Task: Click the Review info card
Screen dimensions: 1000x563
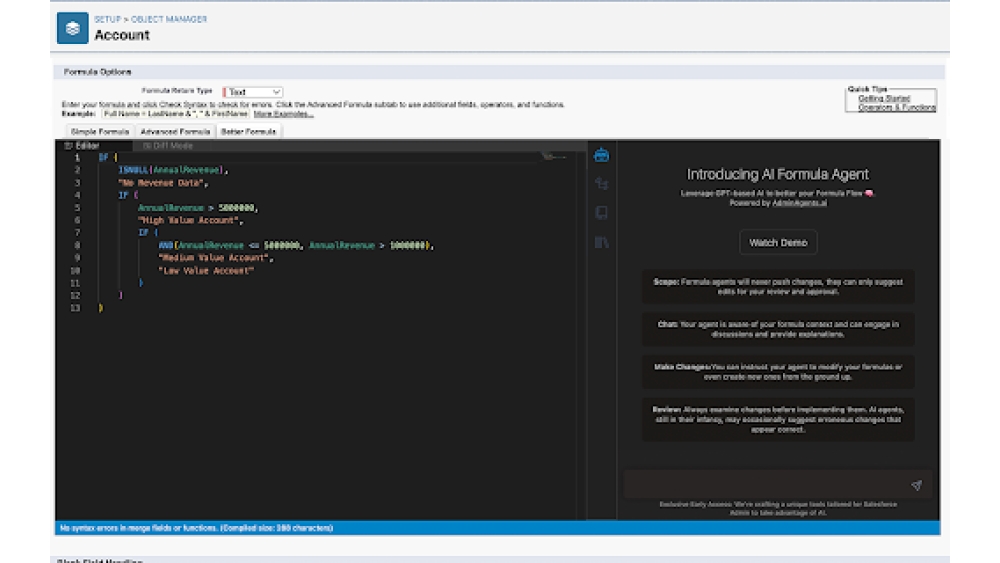Action: pyautogui.click(x=778, y=420)
